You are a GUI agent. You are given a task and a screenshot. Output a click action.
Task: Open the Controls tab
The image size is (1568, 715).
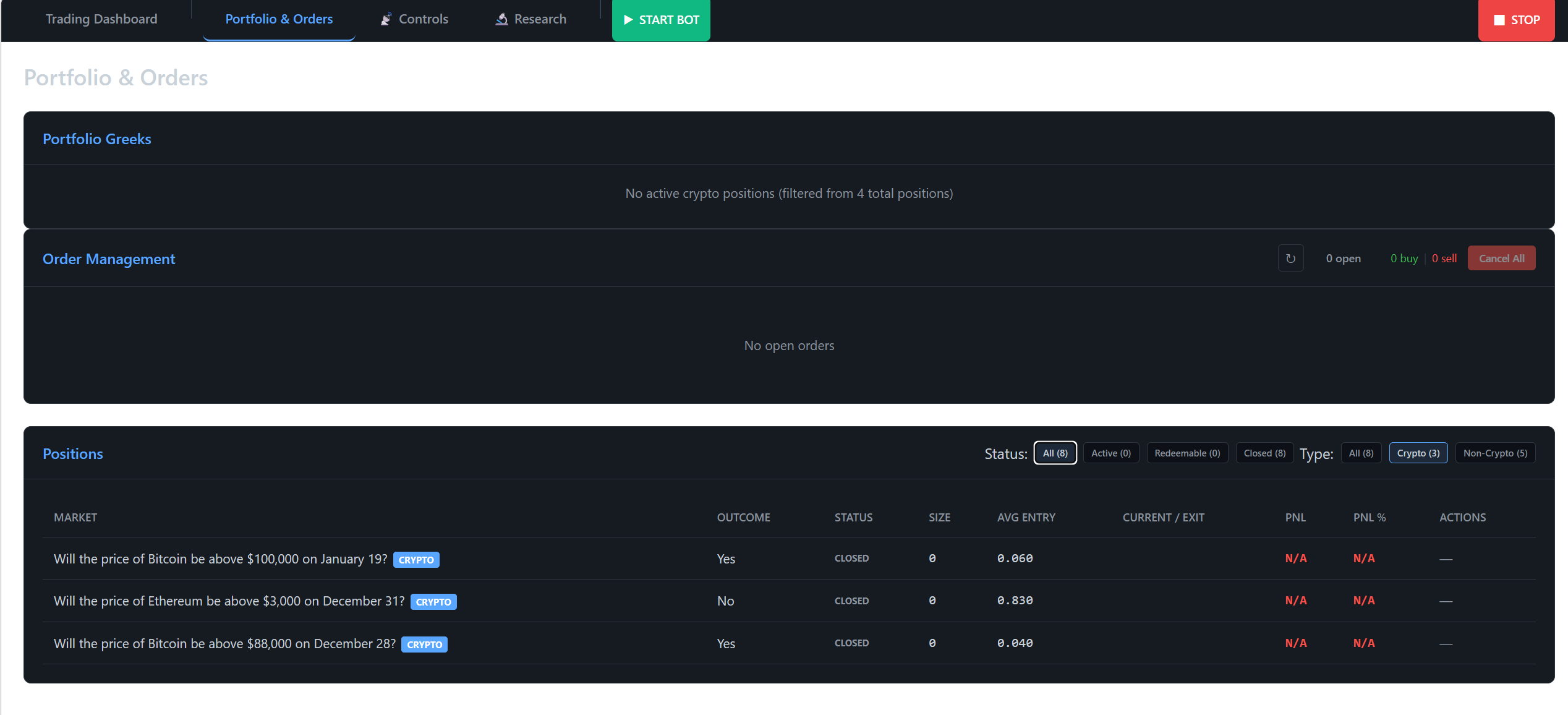click(x=414, y=19)
